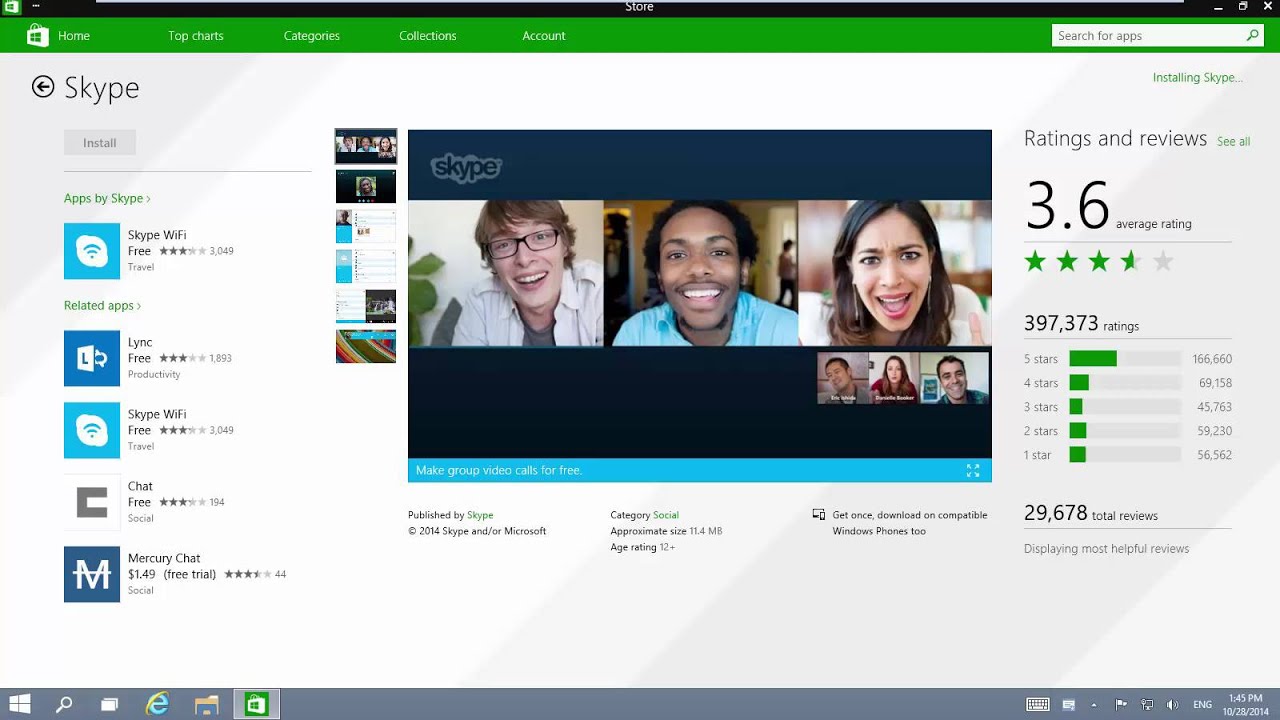
Task: Launch Internet Explorer from taskbar
Action: [157, 704]
